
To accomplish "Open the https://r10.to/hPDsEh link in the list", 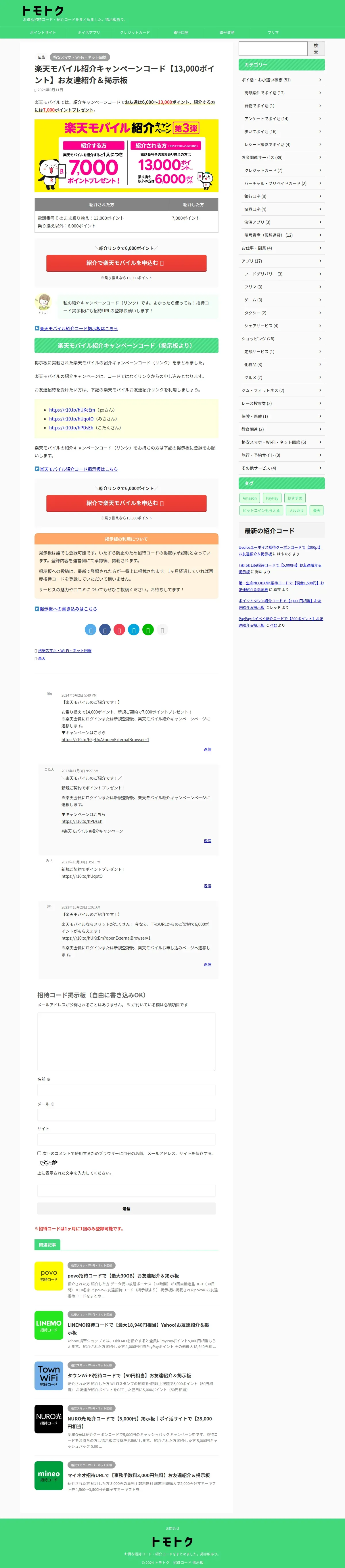I will pyautogui.click(x=71, y=428).
